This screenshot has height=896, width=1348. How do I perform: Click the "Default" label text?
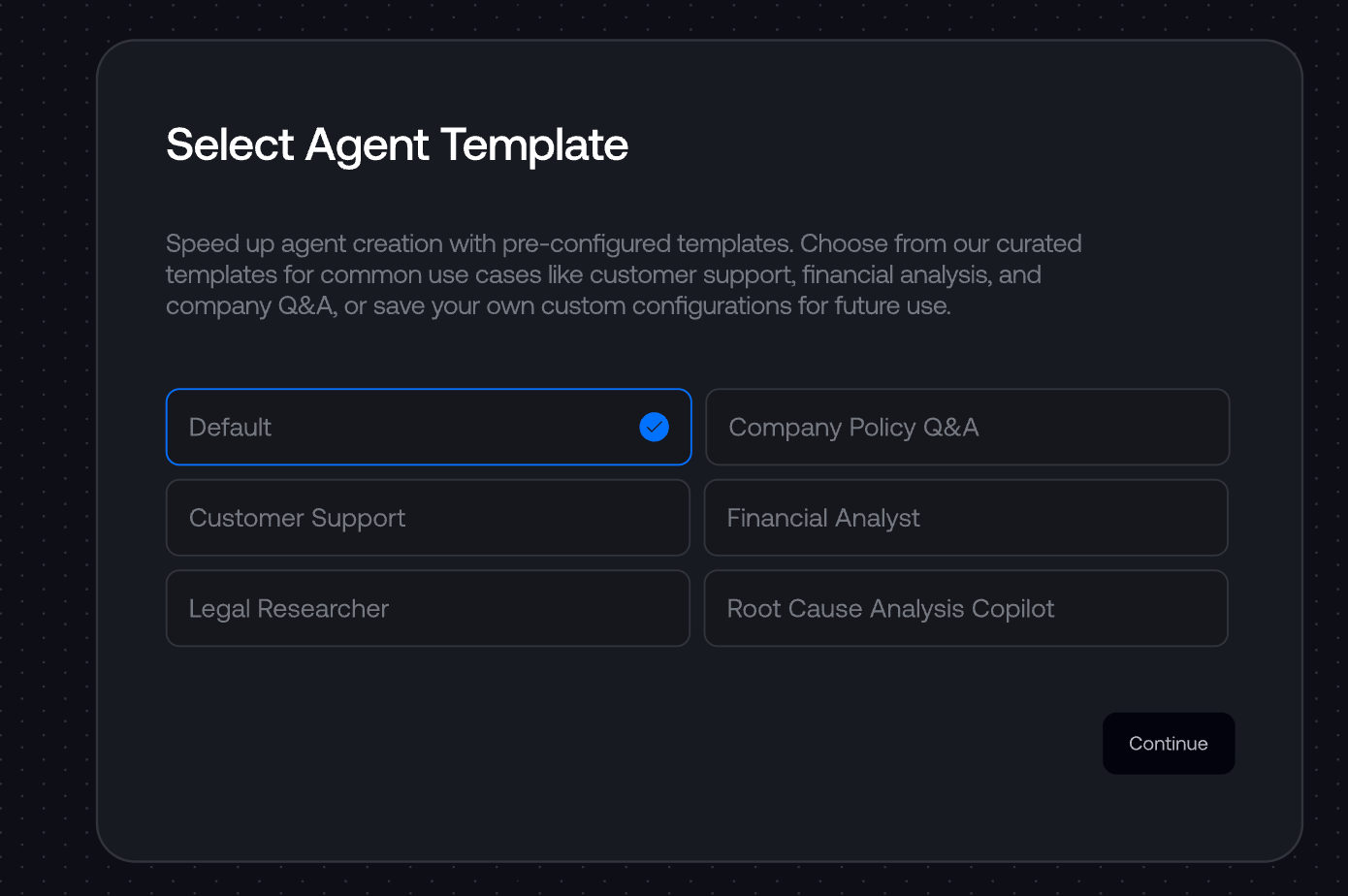(x=230, y=428)
